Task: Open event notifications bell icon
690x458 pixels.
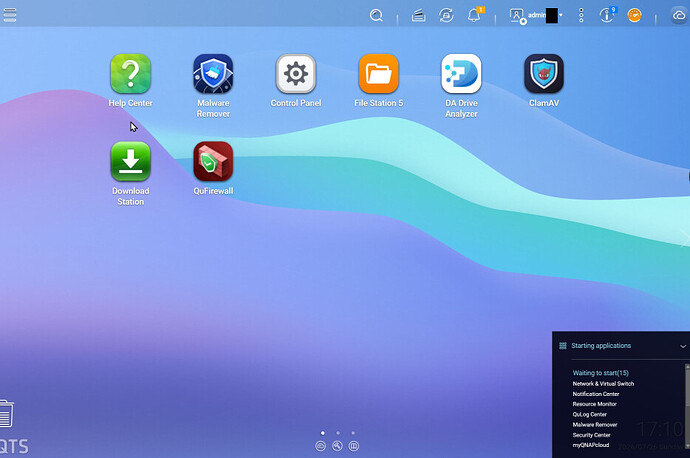Action: coord(474,15)
